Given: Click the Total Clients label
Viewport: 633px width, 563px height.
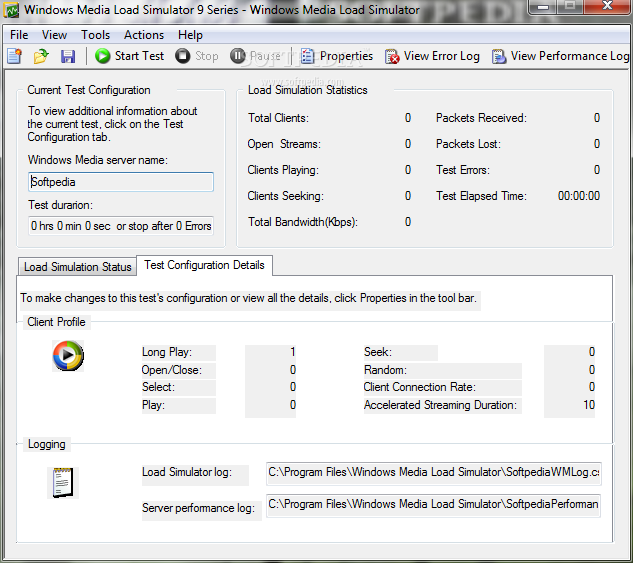Looking at the screenshot, I should (x=278, y=118).
